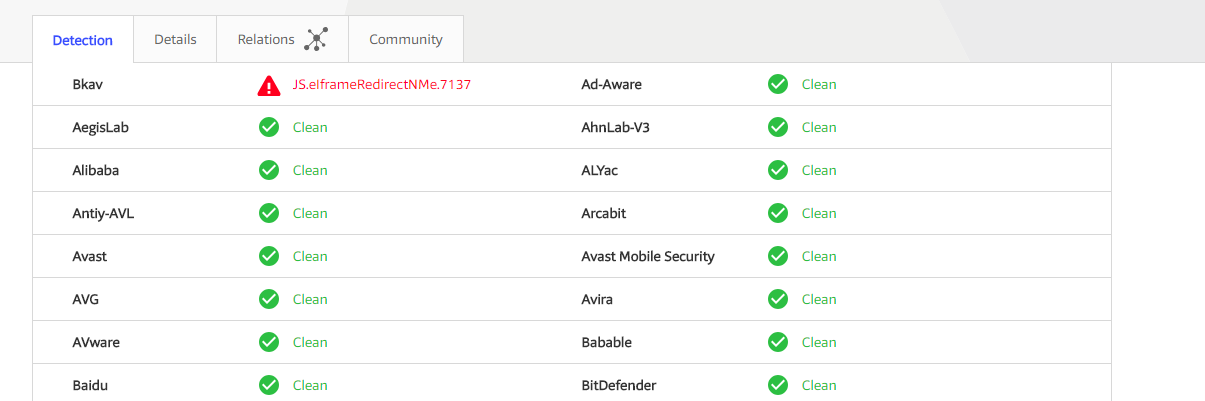Click green checkmark icon next to Ad-Aware

point(778,84)
